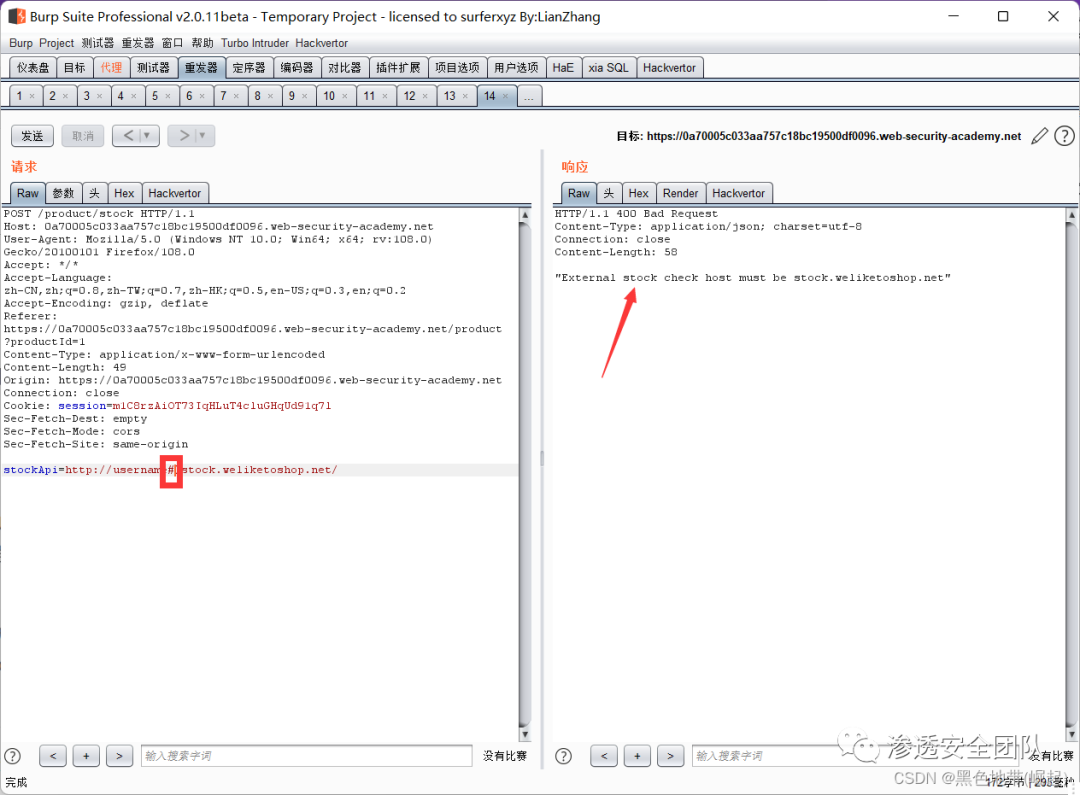This screenshot has height=795, width=1080.
Task: Open request Hex tab
Action: click(124, 193)
